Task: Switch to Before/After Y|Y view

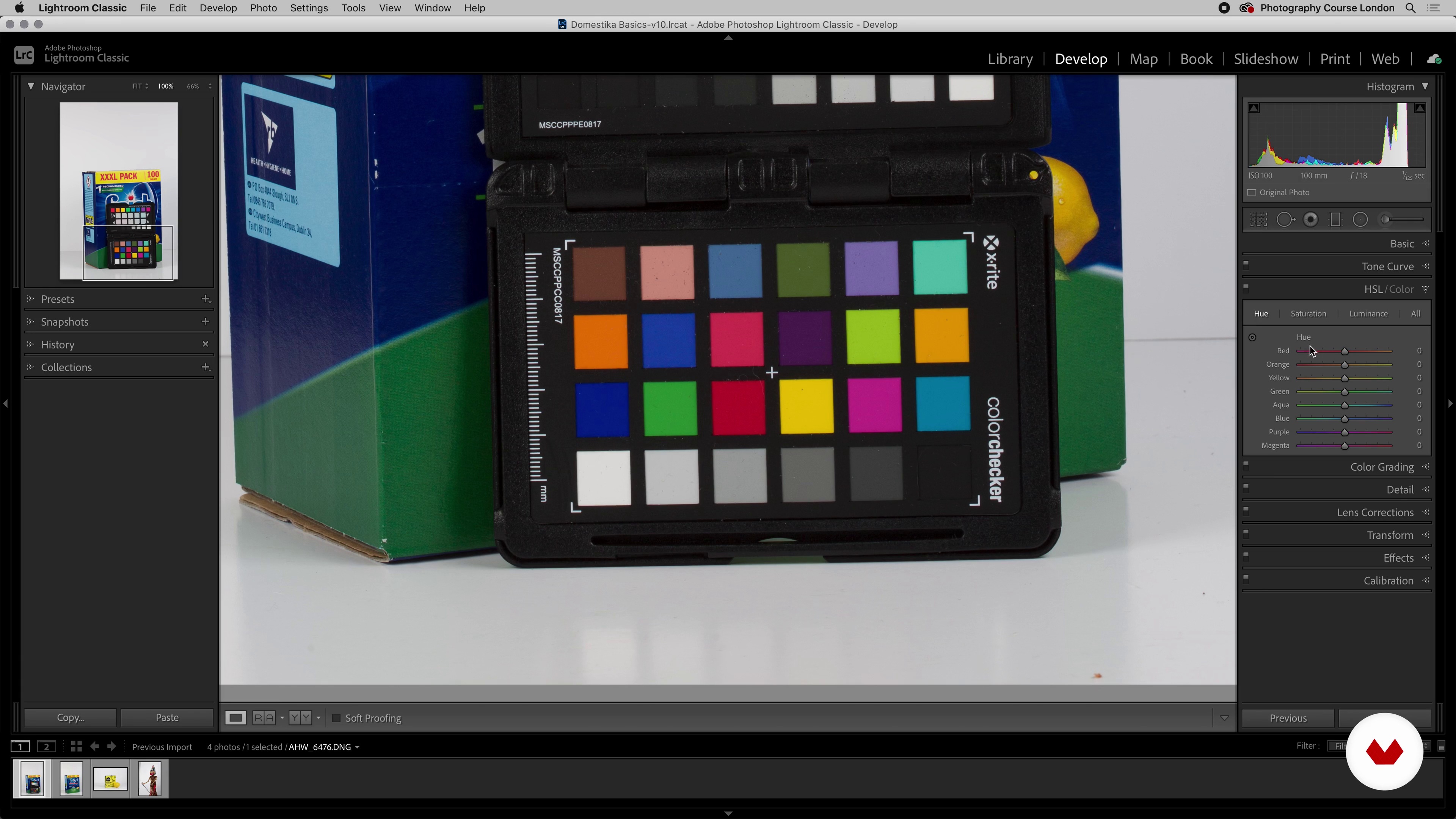Action: pyautogui.click(x=300, y=719)
